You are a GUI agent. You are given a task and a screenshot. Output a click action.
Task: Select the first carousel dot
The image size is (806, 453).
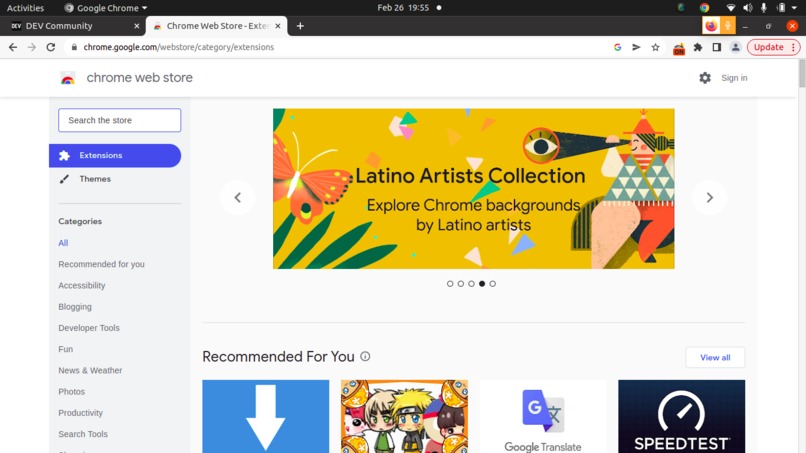(x=450, y=284)
